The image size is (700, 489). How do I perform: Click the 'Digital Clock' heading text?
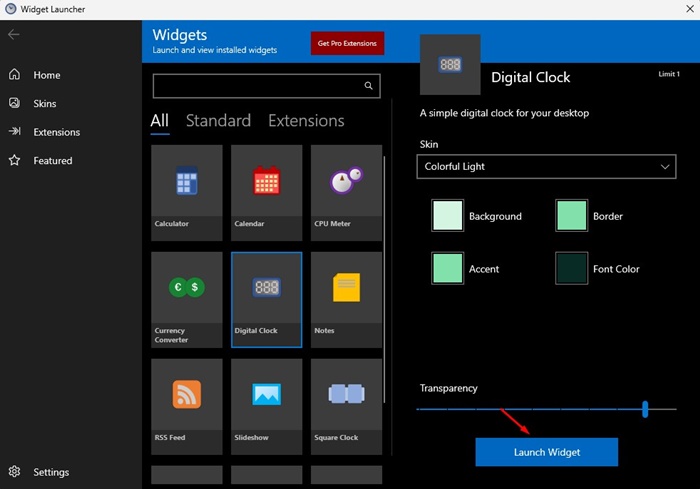(530, 77)
